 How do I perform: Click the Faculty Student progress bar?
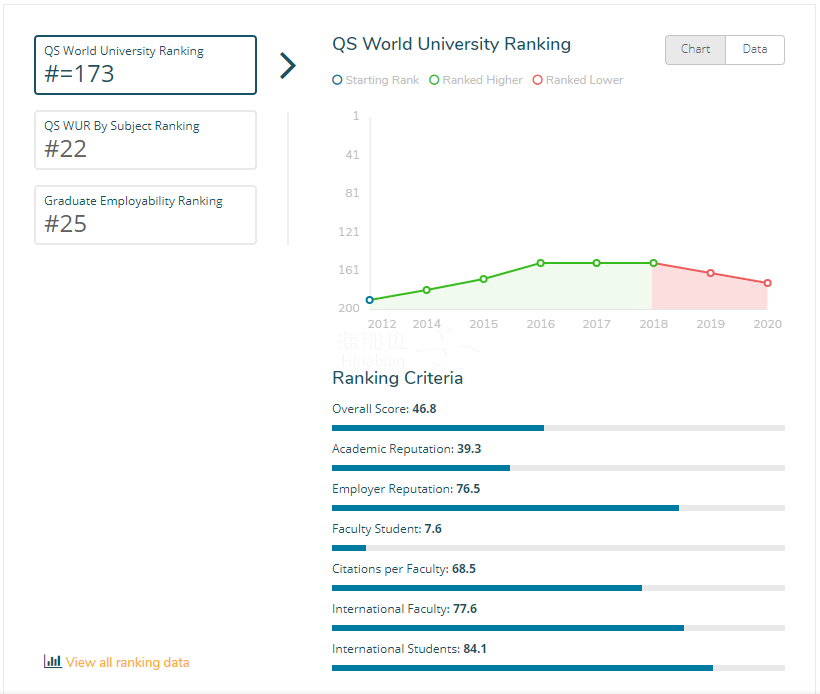point(559,548)
